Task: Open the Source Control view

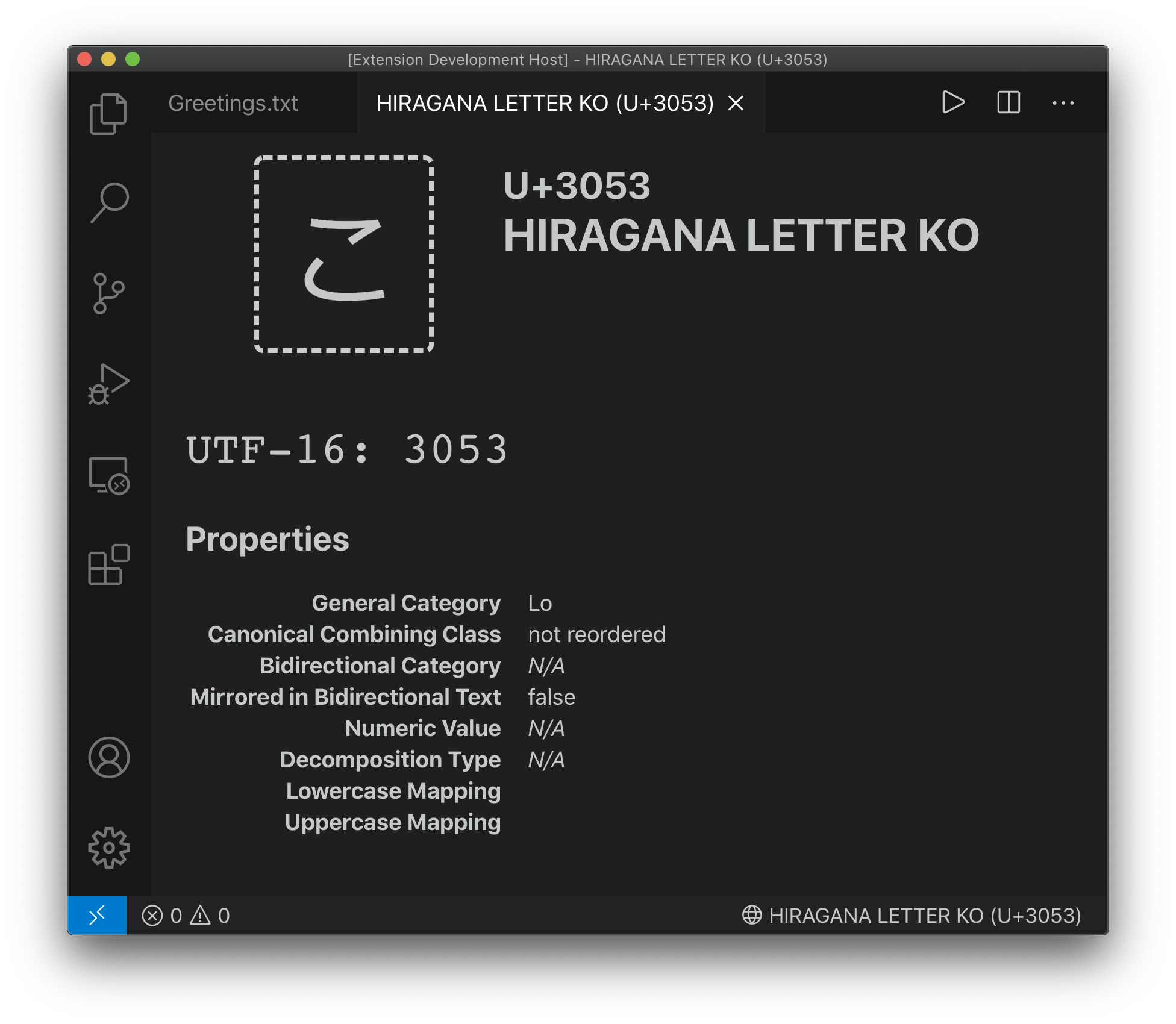Action: point(108,293)
